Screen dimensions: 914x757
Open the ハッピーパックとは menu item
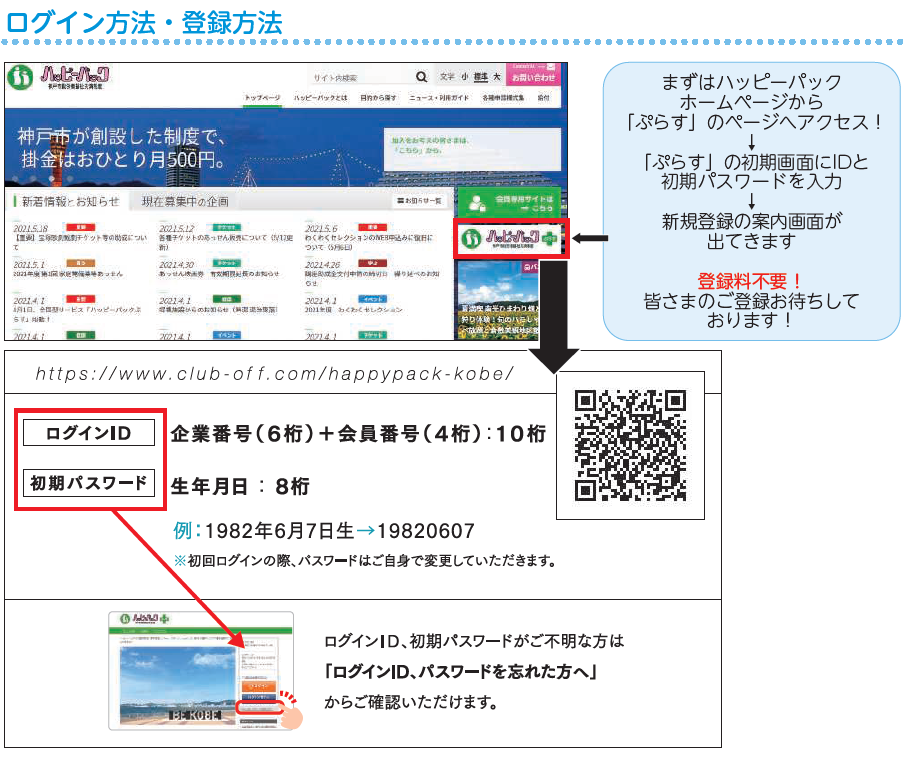320,99
